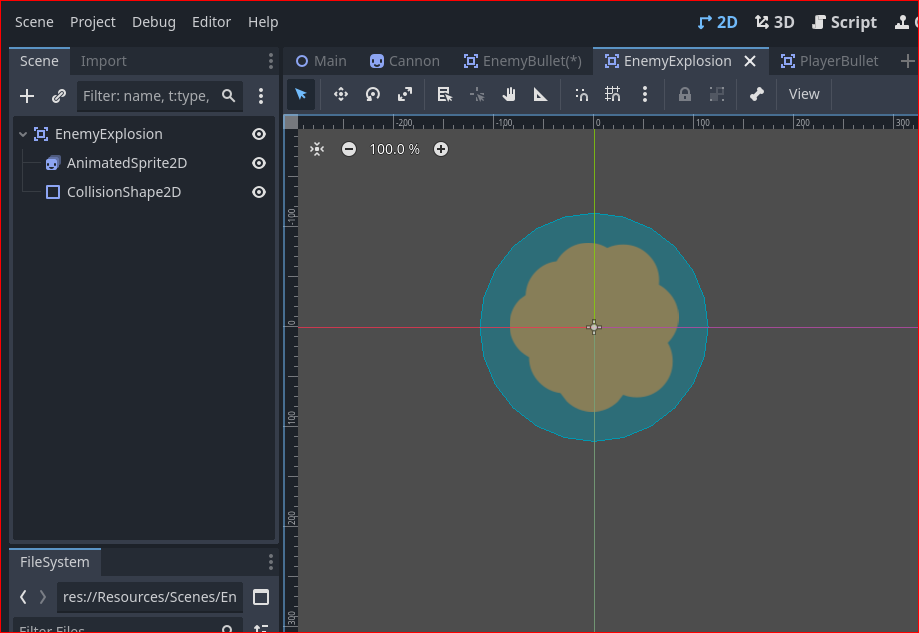Choose the Scale Mode tool
Image resolution: width=919 pixels, height=633 pixels.
[405, 94]
